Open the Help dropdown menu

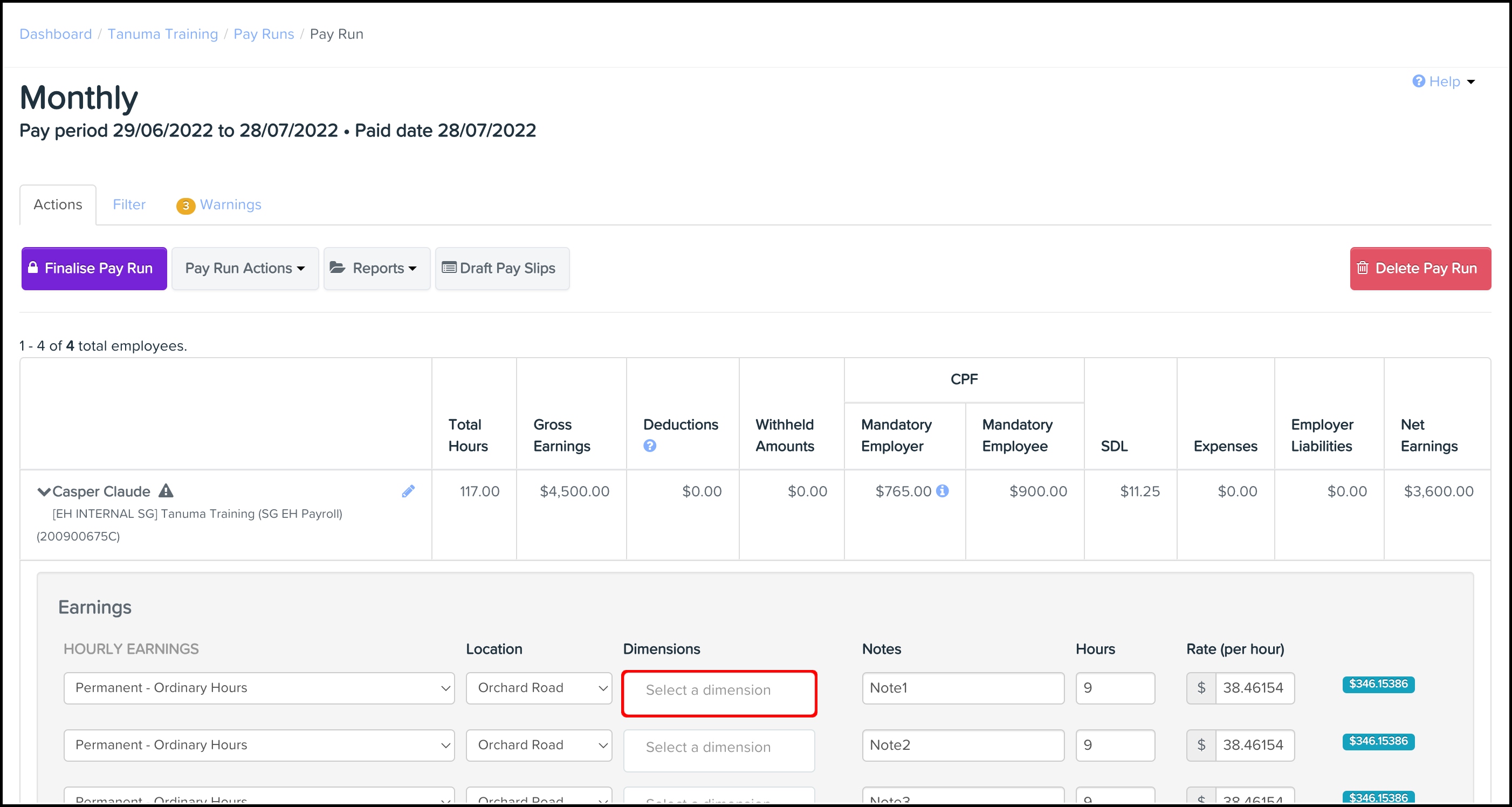point(1444,81)
